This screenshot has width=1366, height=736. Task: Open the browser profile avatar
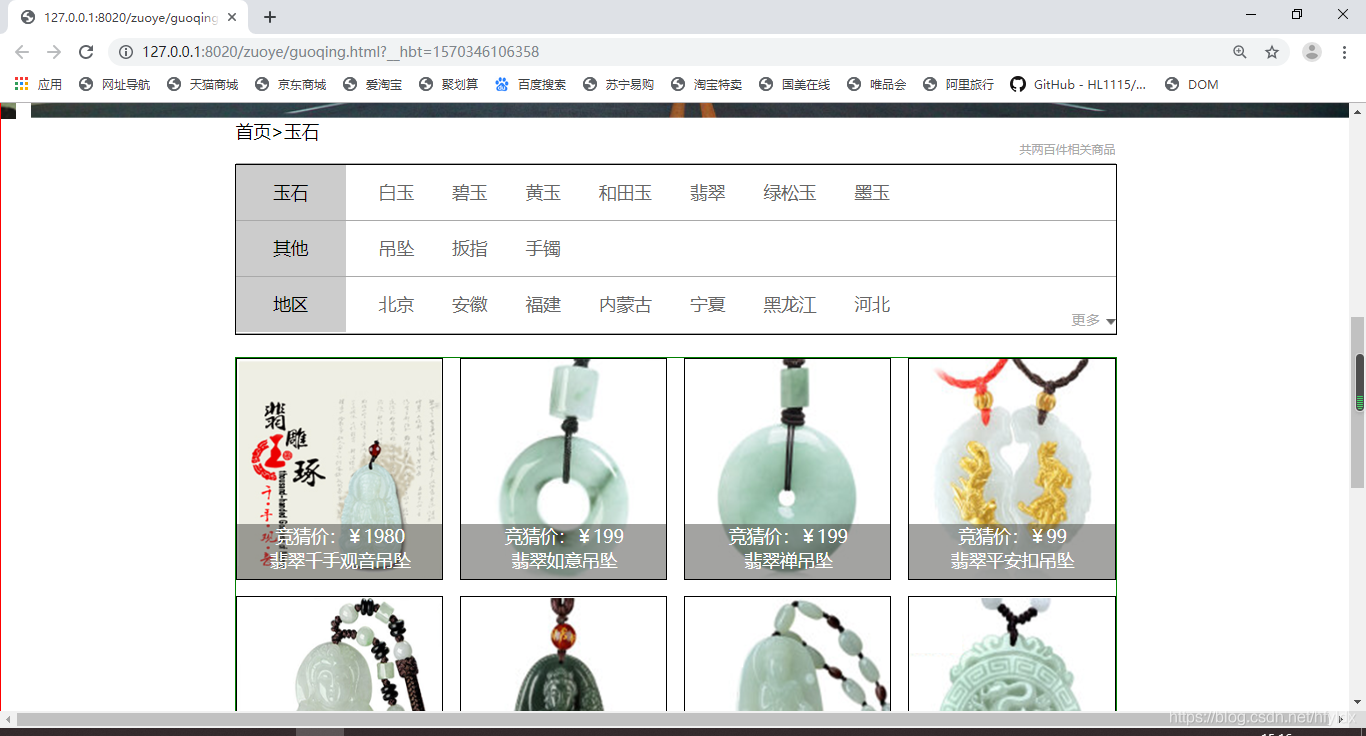[x=1313, y=51]
